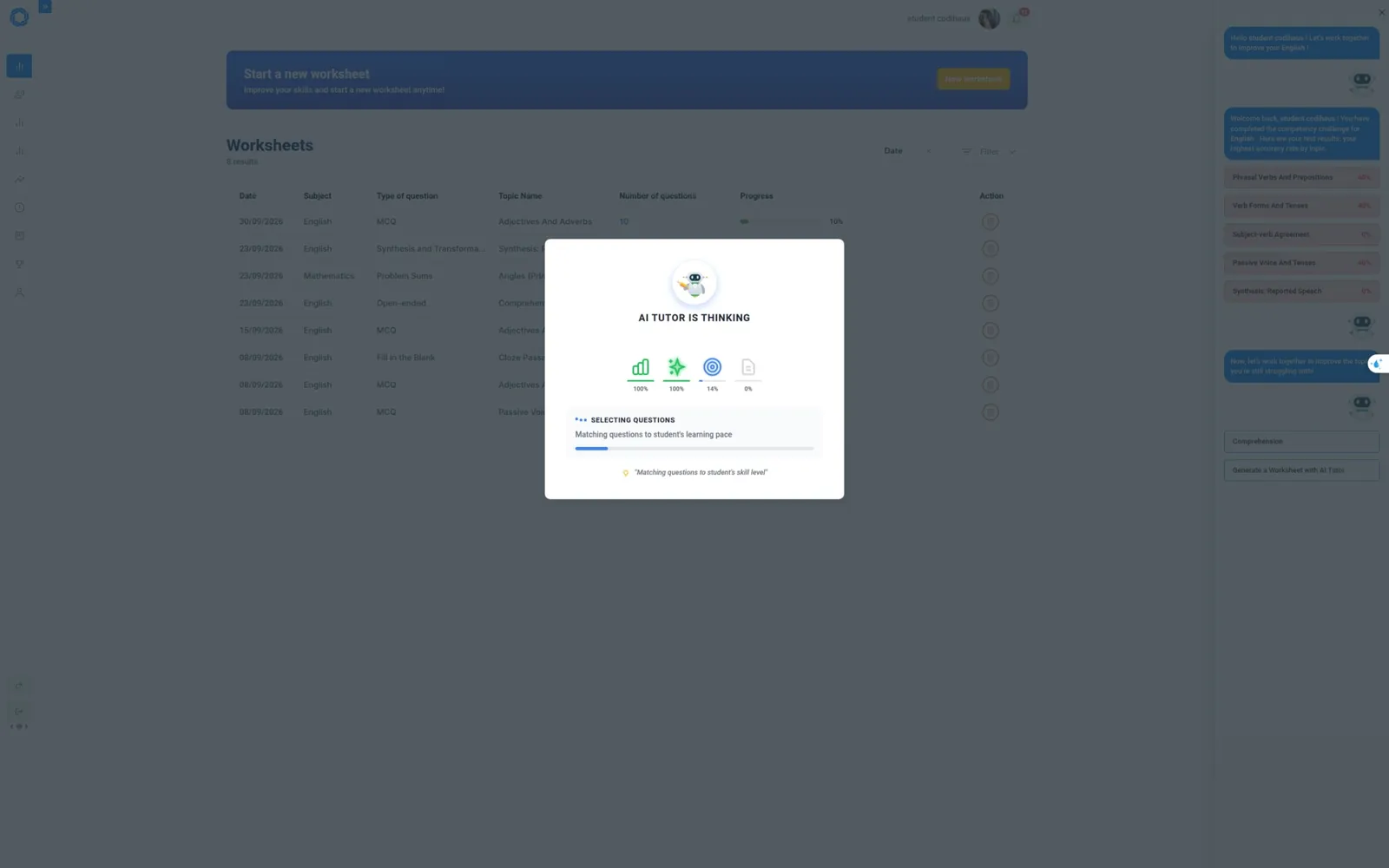Viewport: 1389px width, 868px height.
Task: Select the Synthesis: Reported Speech topic
Action: (x=1301, y=292)
